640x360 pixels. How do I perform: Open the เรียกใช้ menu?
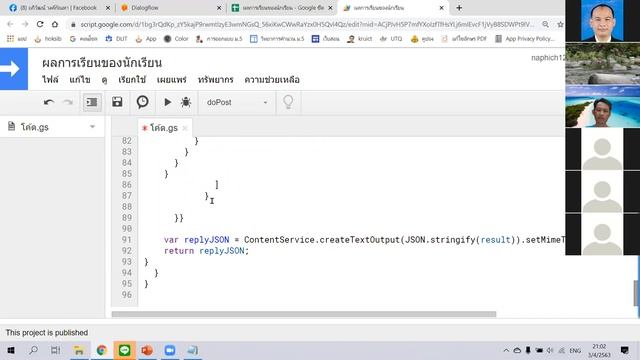tap(132, 80)
